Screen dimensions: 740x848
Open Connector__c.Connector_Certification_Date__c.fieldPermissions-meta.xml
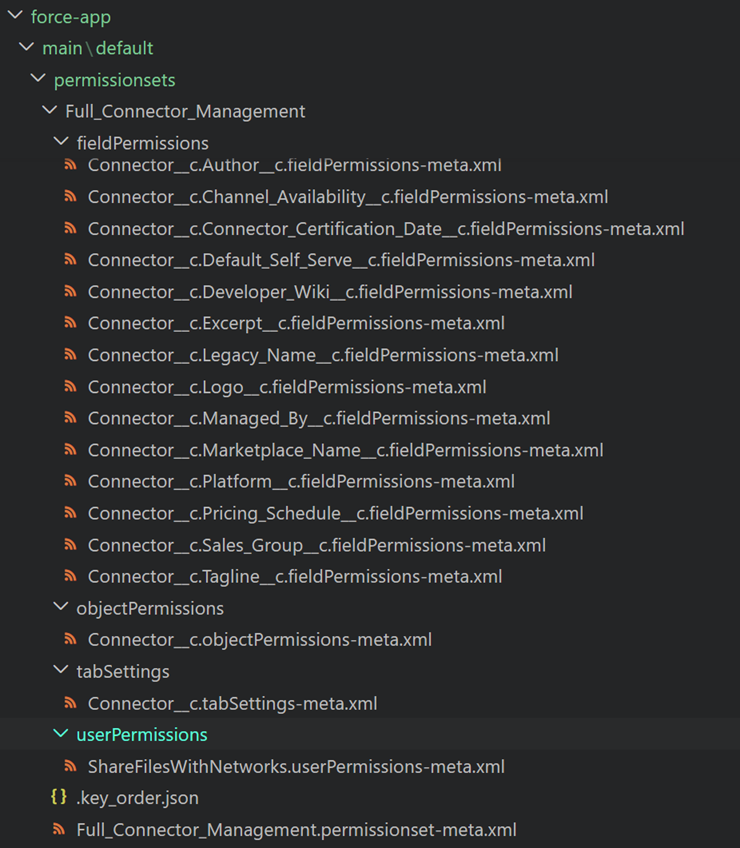(x=386, y=229)
